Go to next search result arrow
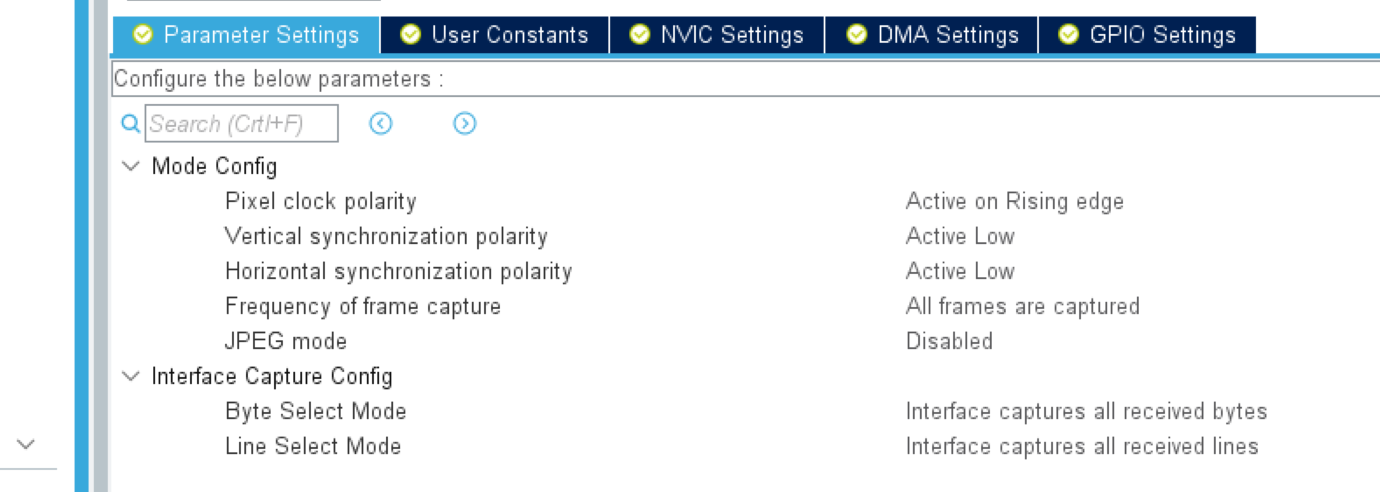This screenshot has width=1380, height=492. click(x=464, y=123)
